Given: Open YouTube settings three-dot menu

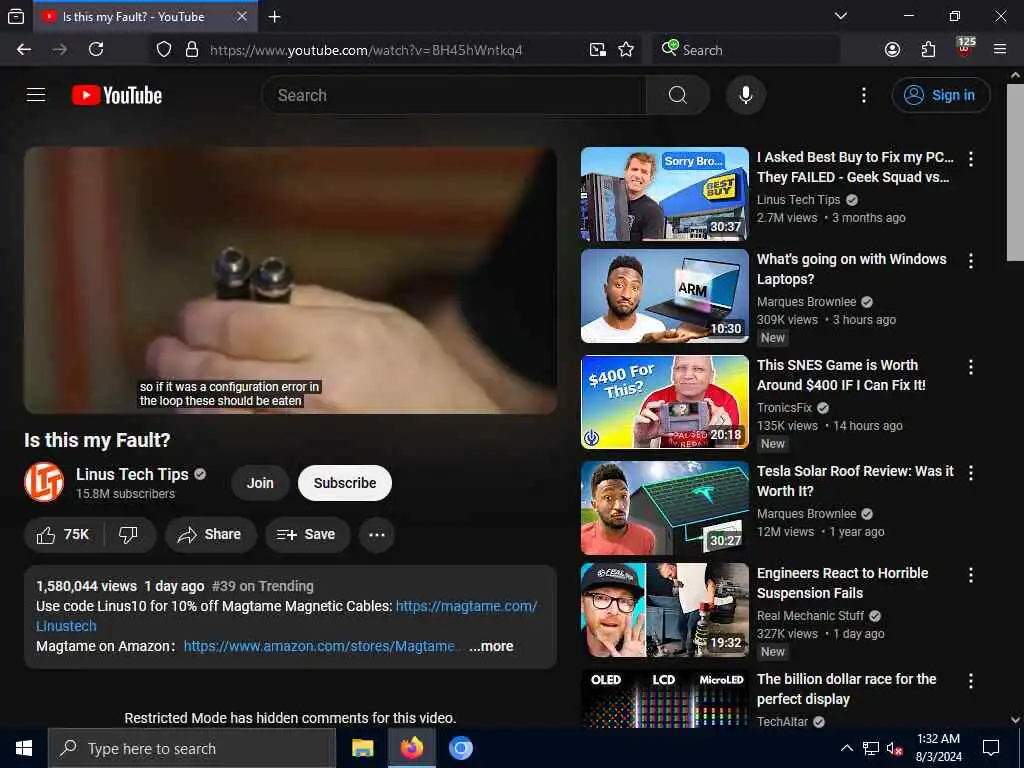Looking at the screenshot, I should (863, 95).
